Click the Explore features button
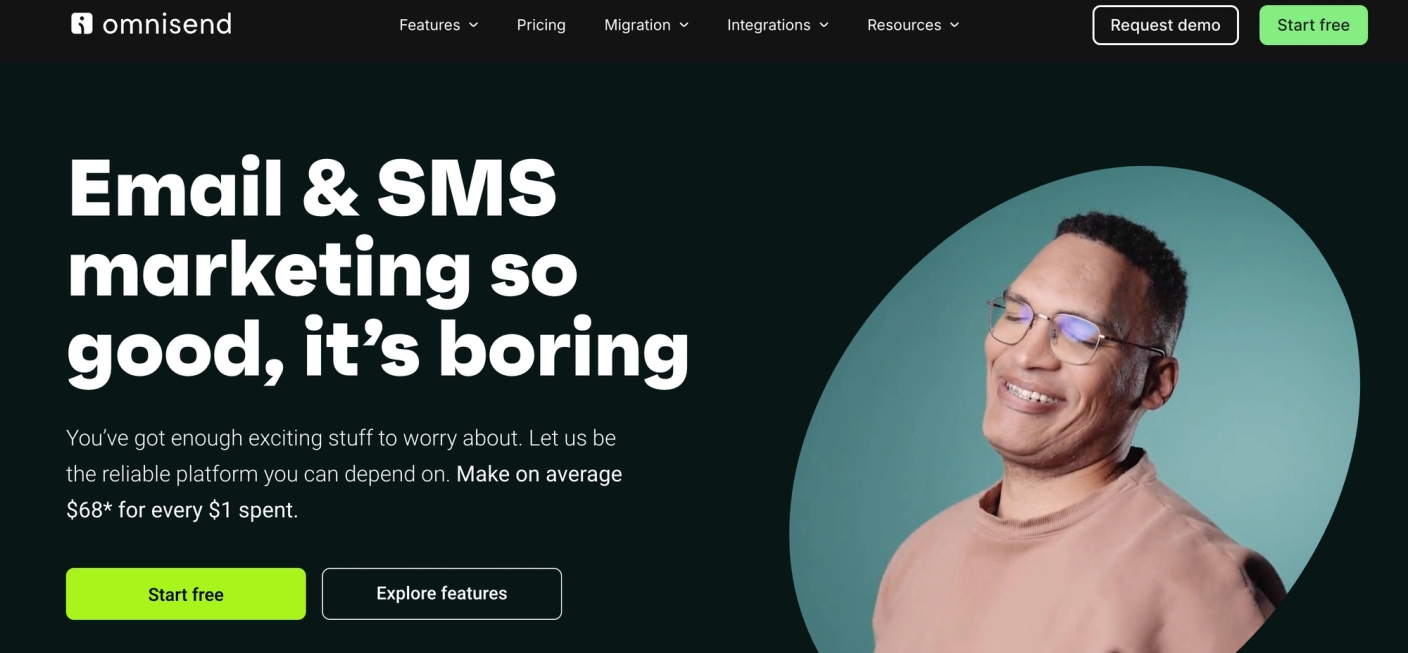The image size is (1408, 653). tap(442, 594)
